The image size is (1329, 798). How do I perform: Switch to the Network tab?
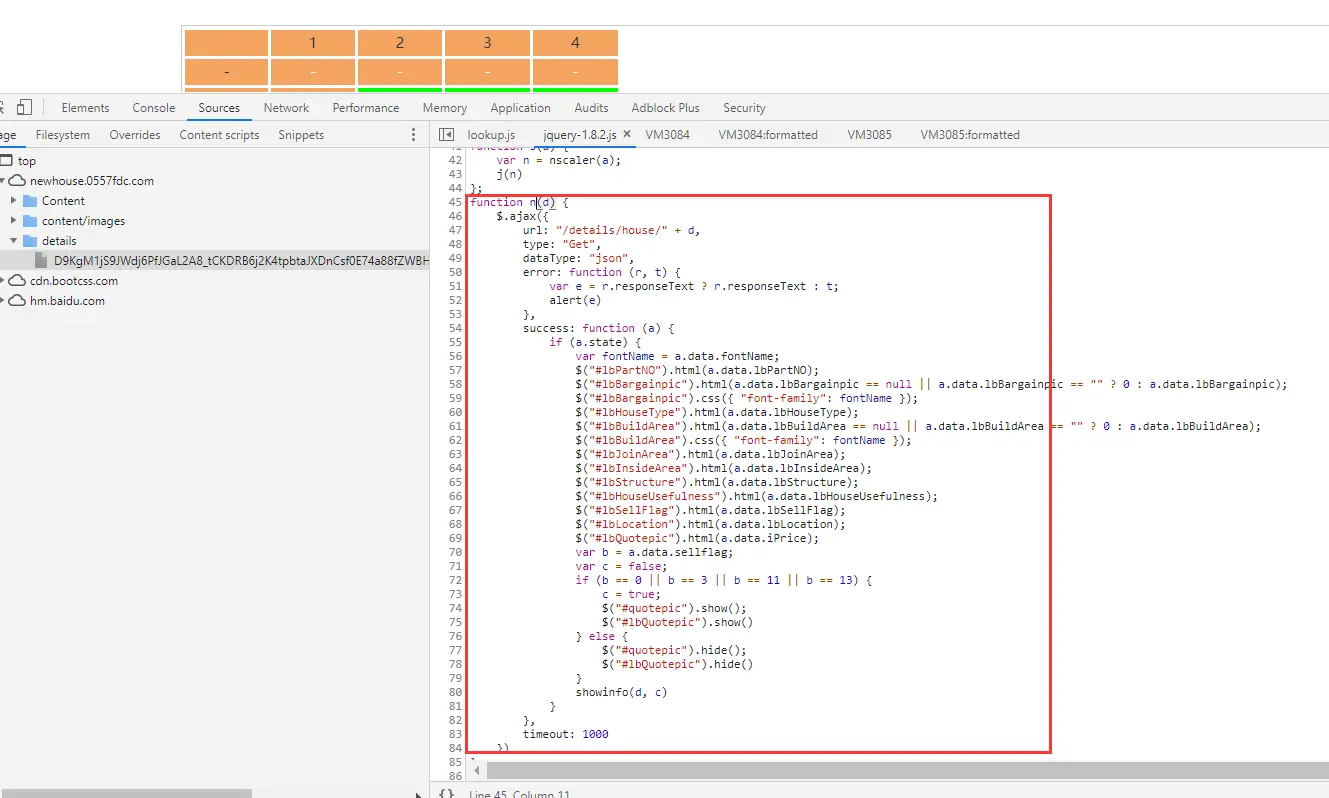tap(286, 108)
